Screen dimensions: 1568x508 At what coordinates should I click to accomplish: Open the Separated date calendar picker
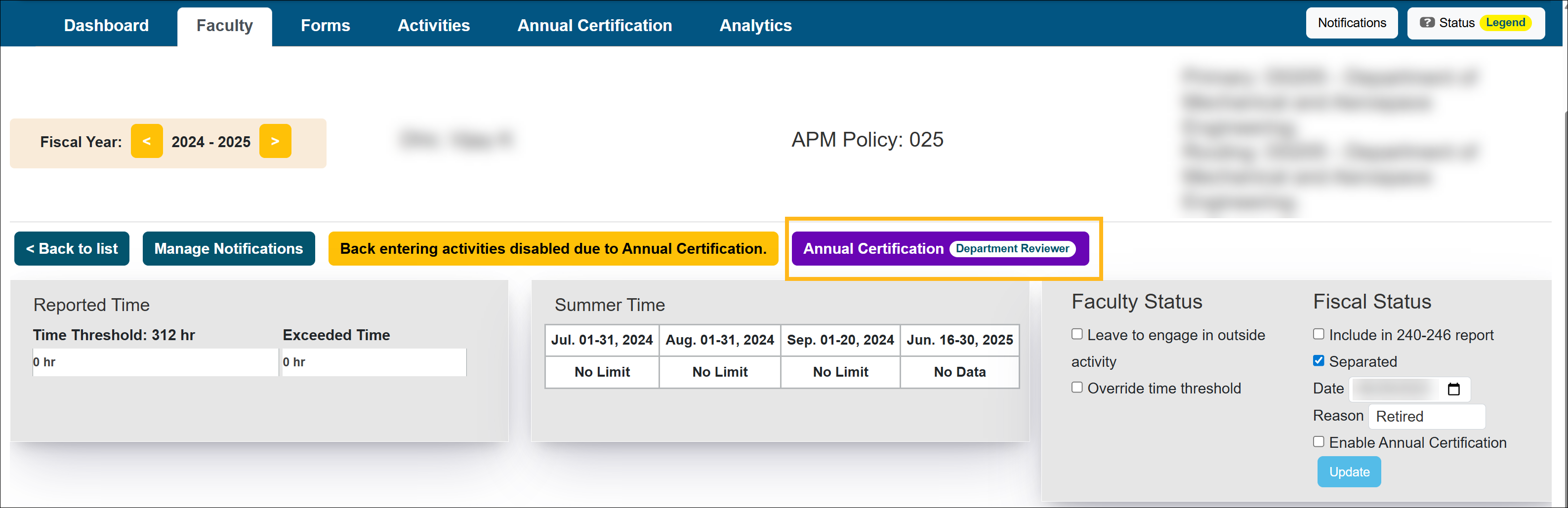(x=1455, y=389)
